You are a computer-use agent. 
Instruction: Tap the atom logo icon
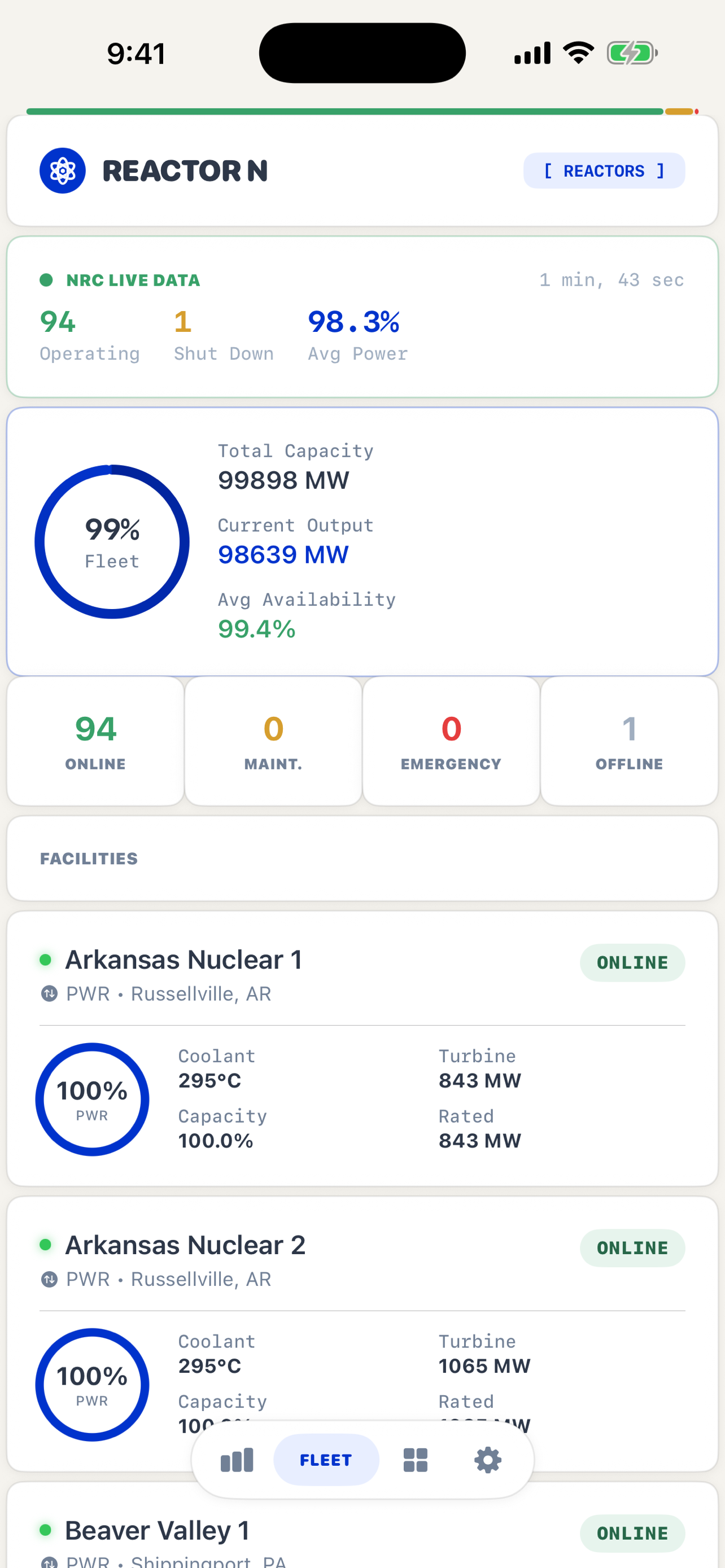click(x=62, y=170)
